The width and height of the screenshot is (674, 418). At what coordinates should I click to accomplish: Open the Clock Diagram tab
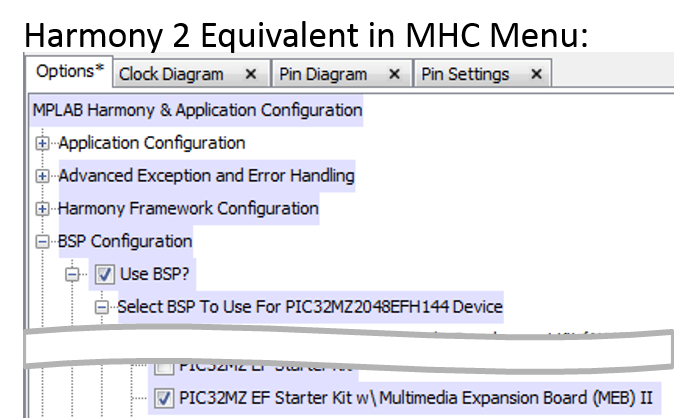pyautogui.click(x=171, y=74)
